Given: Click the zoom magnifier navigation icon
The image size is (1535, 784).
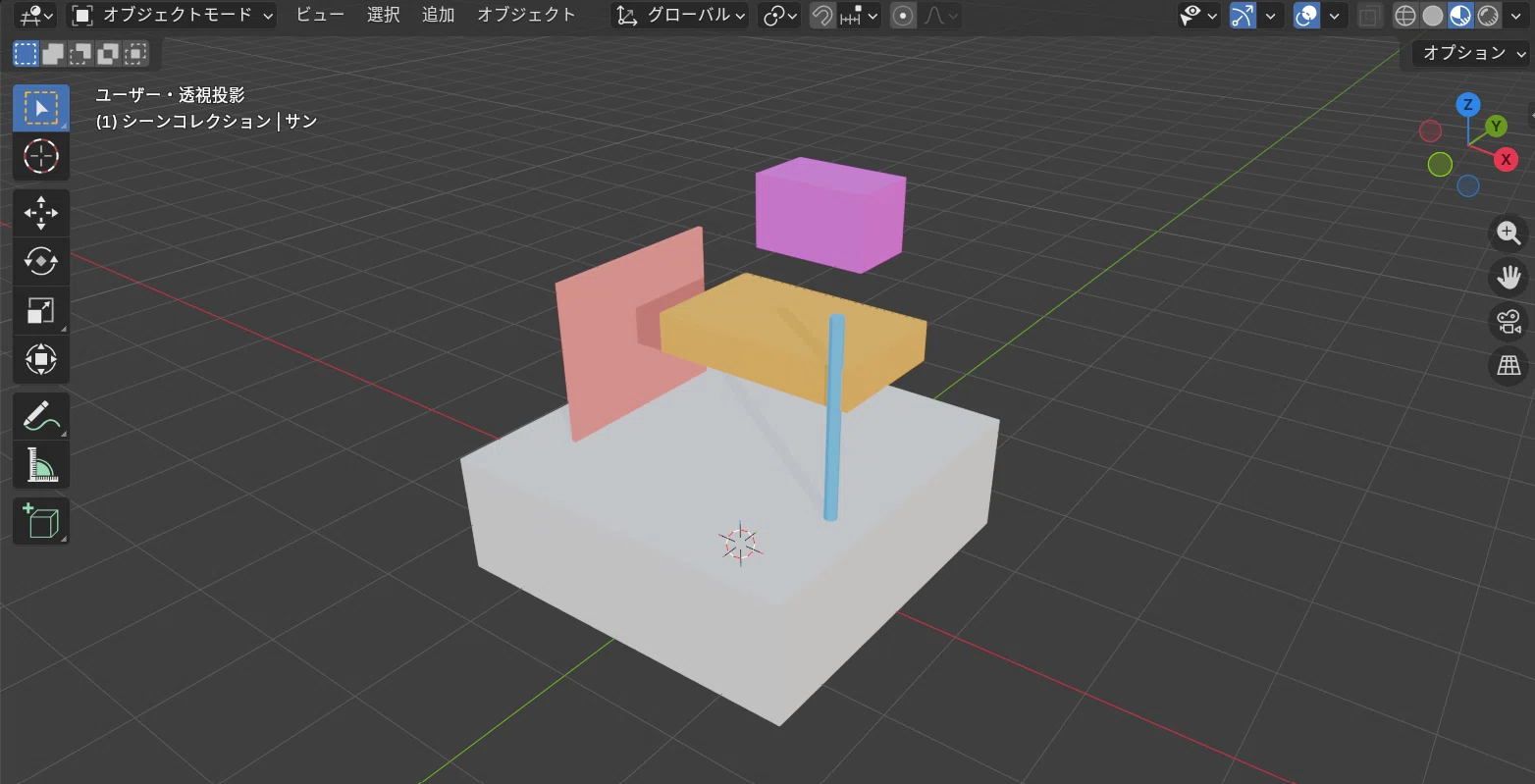Looking at the screenshot, I should (x=1509, y=234).
